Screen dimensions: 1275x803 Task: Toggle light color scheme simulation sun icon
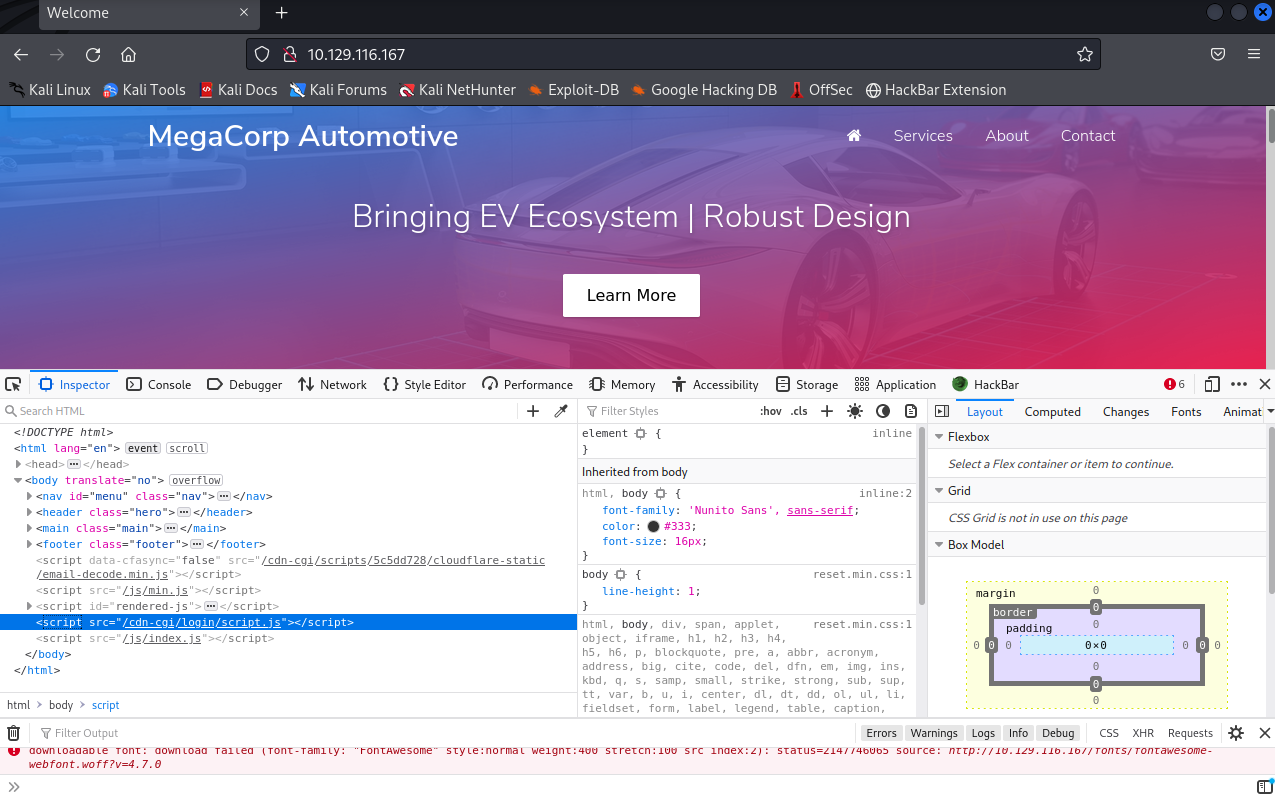coord(855,411)
